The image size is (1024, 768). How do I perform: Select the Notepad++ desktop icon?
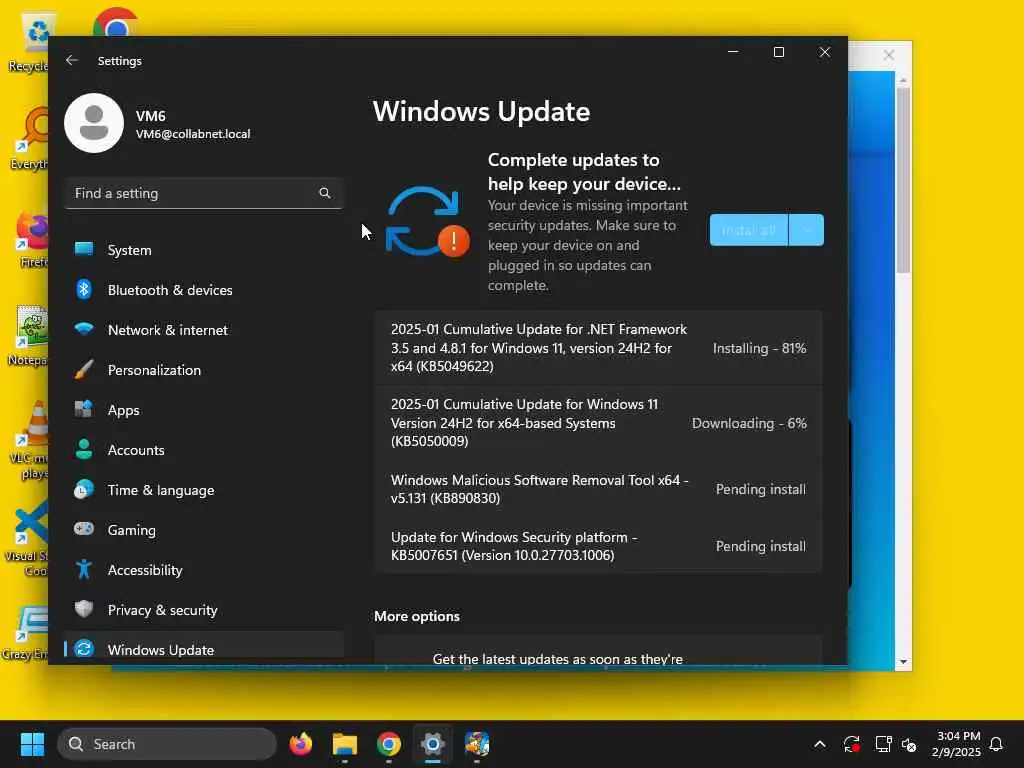coord(29,335)
